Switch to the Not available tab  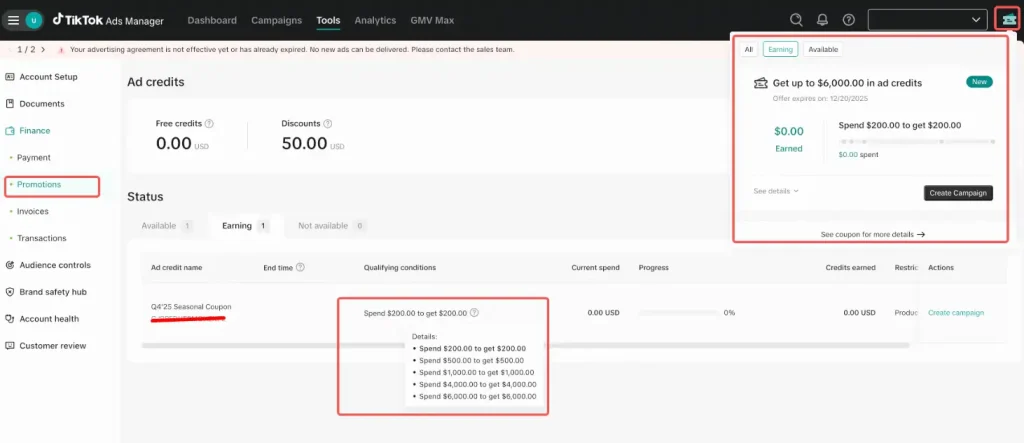(331, 225)
